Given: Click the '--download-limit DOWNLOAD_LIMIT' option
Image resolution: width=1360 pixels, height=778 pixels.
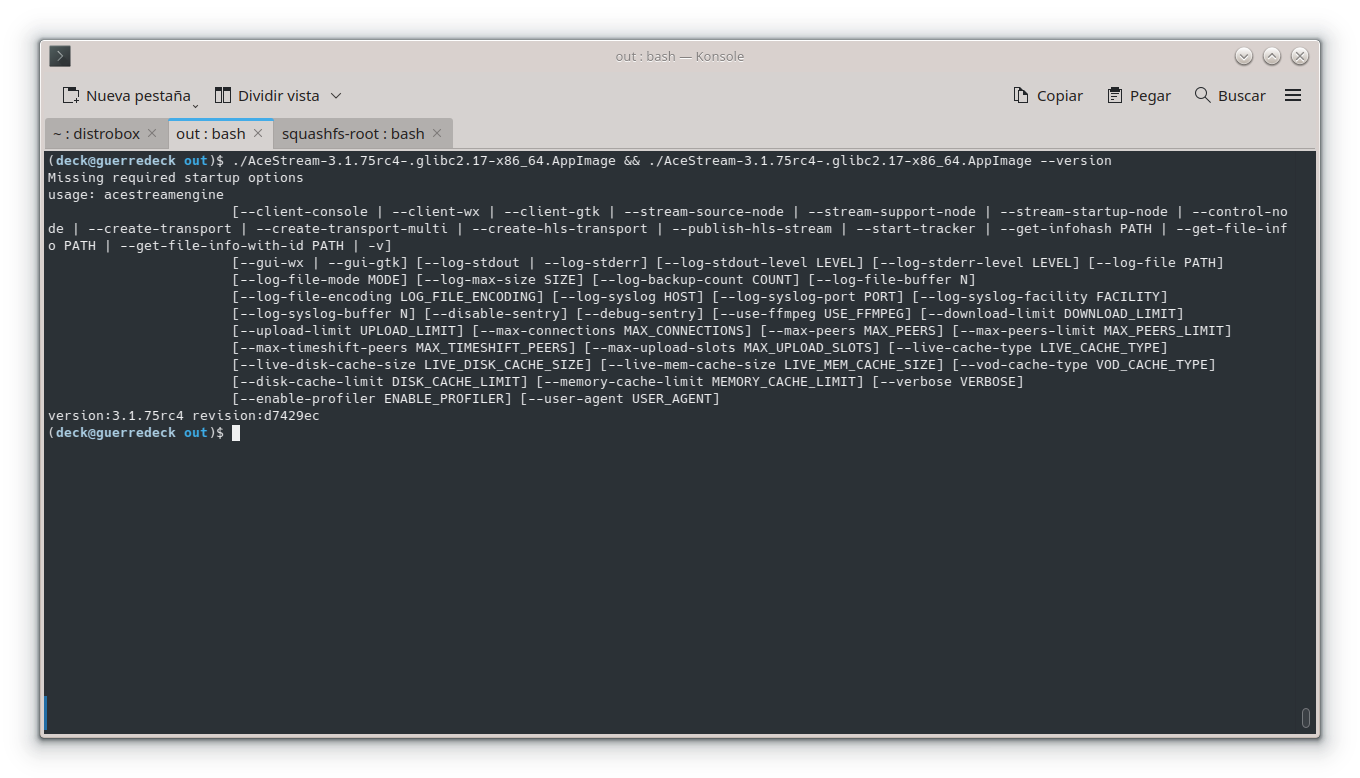Looking at the screenshot, I should point(1052,314).
